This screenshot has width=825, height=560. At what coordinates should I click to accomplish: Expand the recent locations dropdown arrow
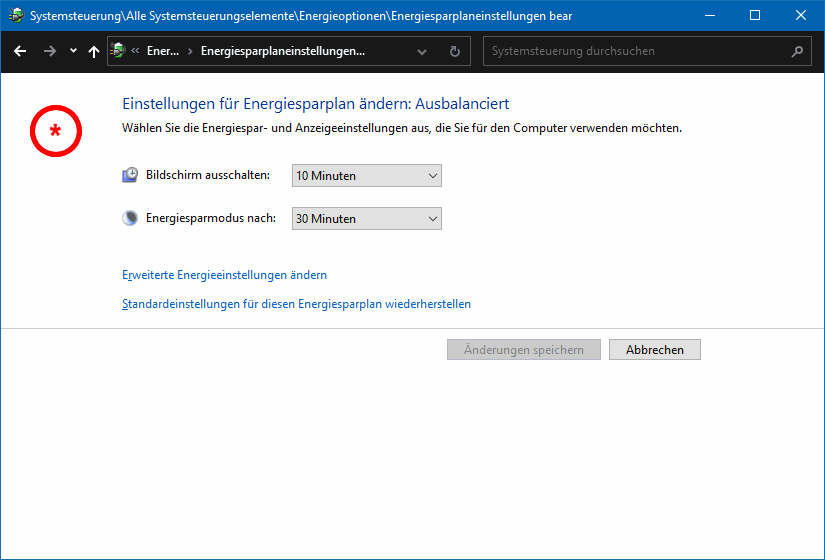click(73, 51)
